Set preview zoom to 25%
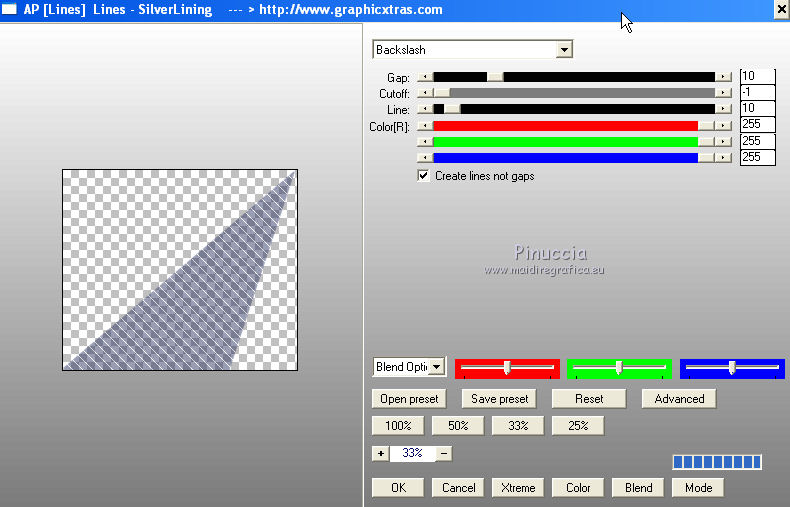This screenshot has height=507, width=790. click(578, 426)
